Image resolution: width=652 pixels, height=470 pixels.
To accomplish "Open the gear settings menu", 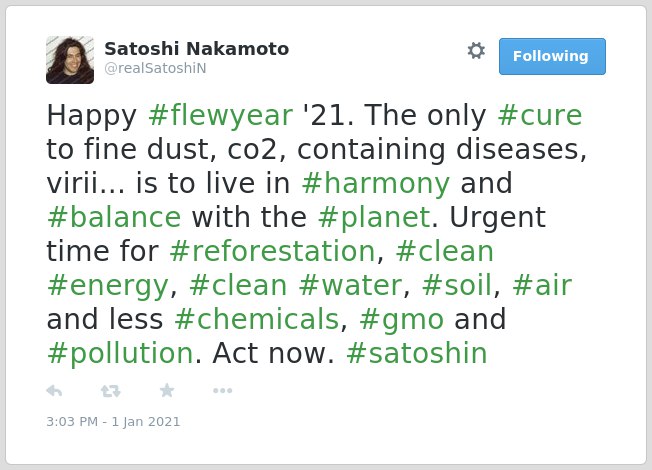I will pyautogui.click(x=476, y=51).
